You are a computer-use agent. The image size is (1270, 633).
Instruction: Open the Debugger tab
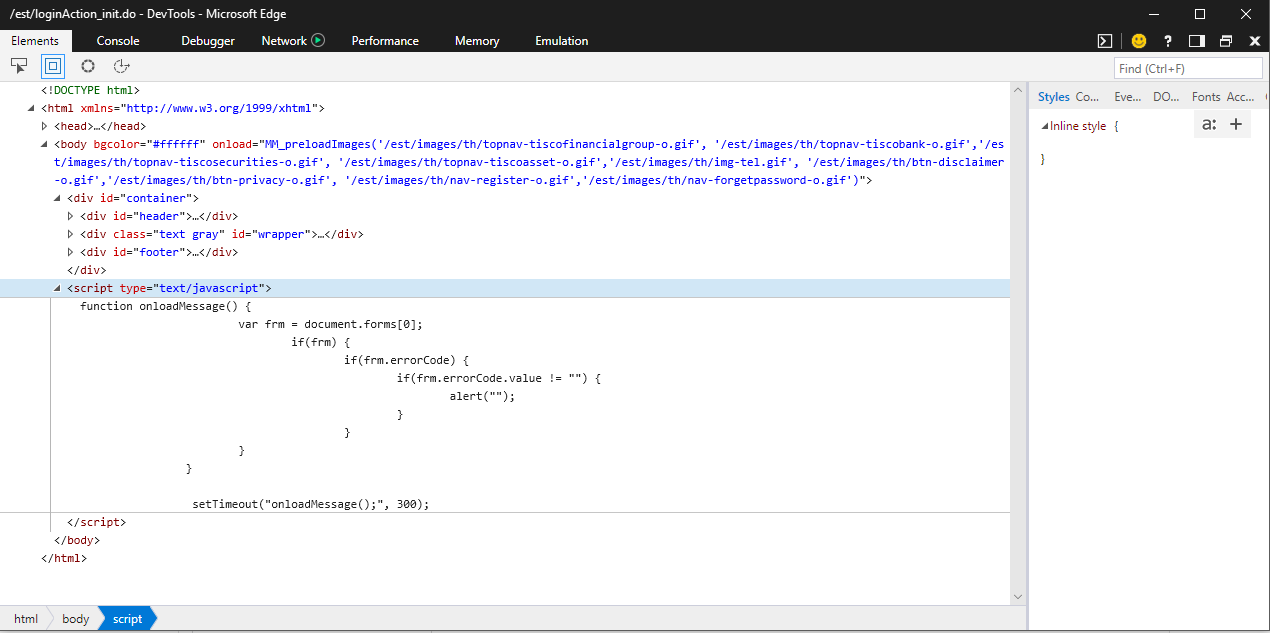tap(208, 41)
